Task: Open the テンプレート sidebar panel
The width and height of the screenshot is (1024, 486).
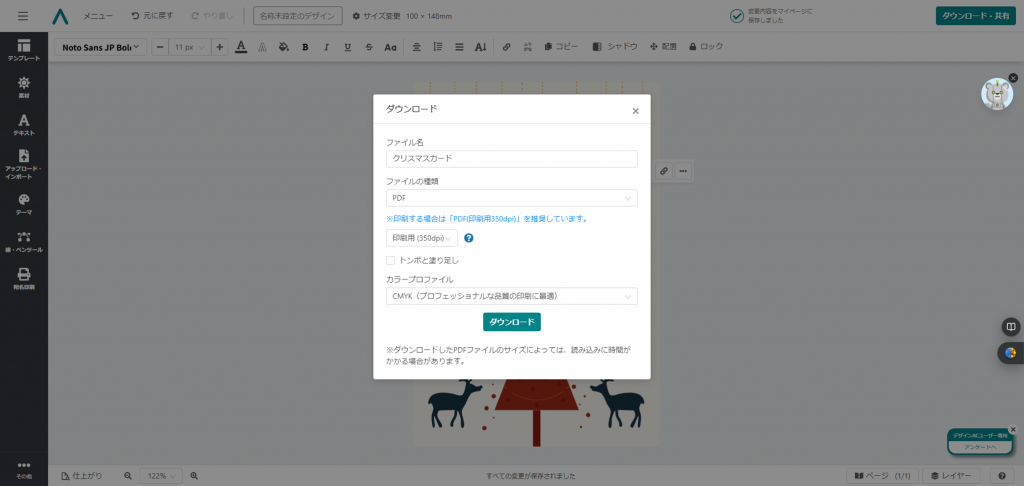Action: [x=24, y=50]
